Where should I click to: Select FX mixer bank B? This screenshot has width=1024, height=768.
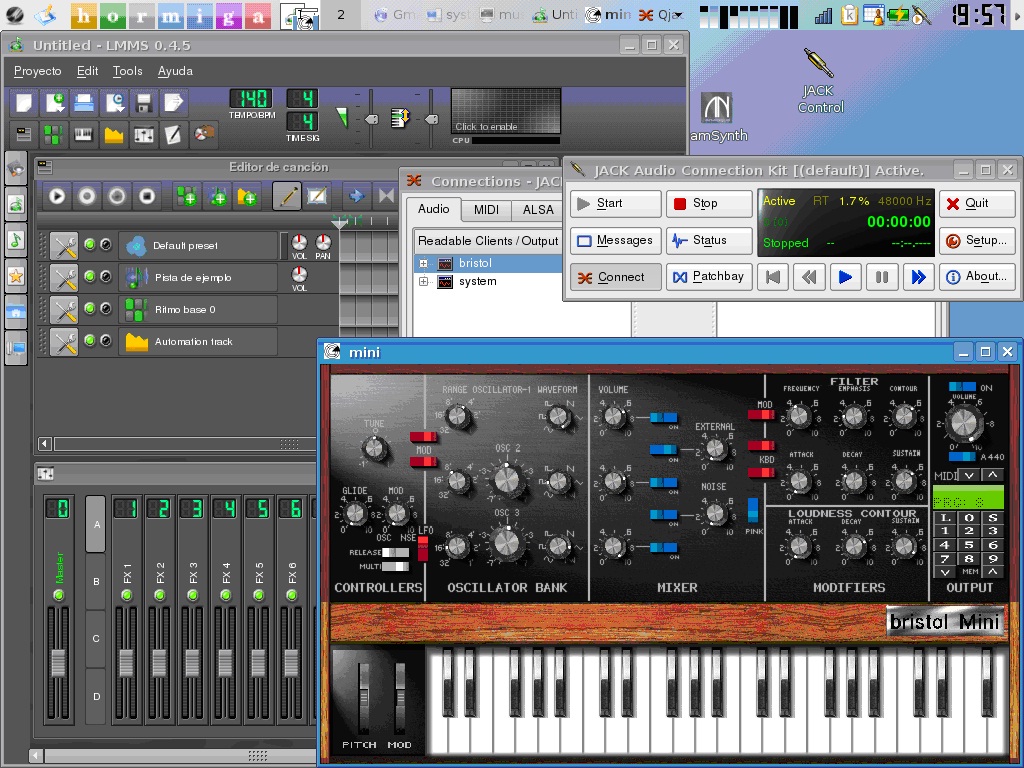click(x=95, y=581)
